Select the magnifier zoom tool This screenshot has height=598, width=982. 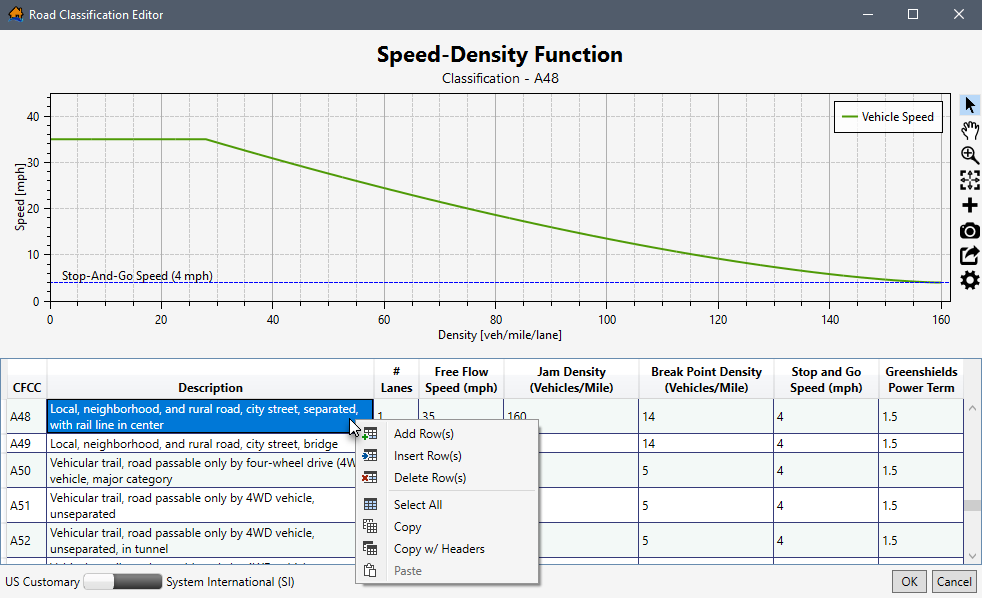click(x=968, y=155)
